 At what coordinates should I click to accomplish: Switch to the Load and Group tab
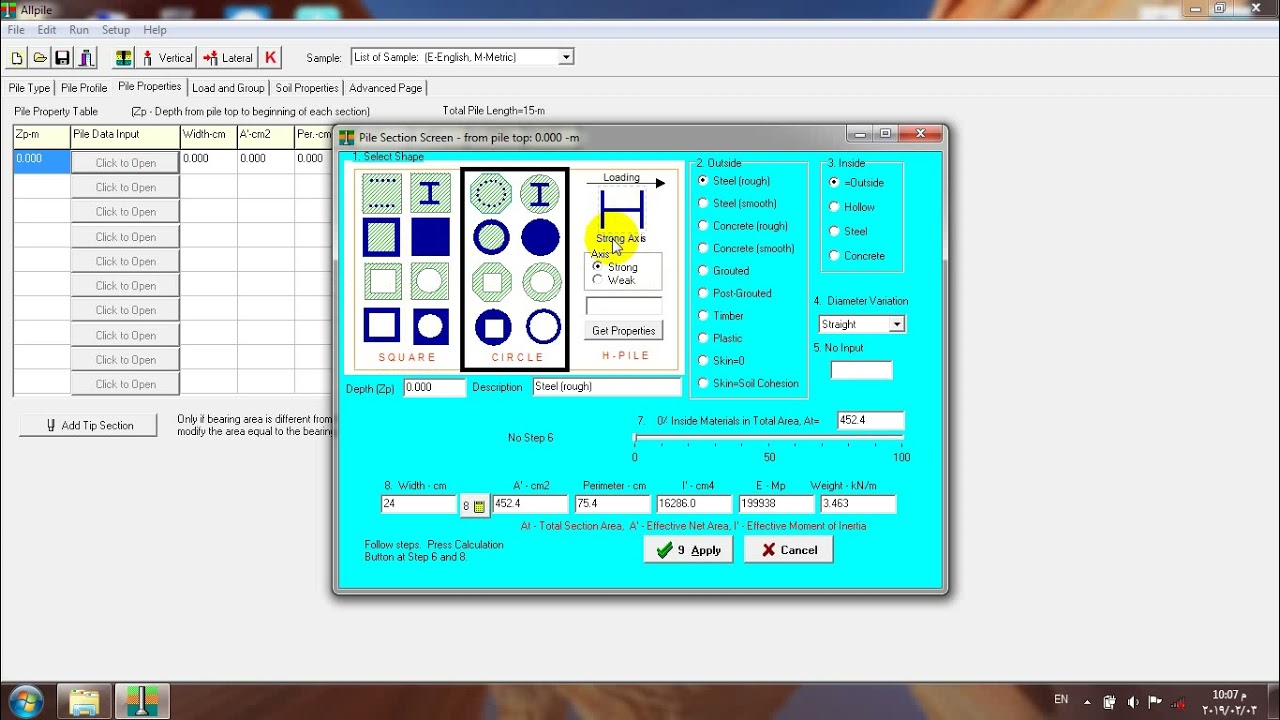(228, 88)
